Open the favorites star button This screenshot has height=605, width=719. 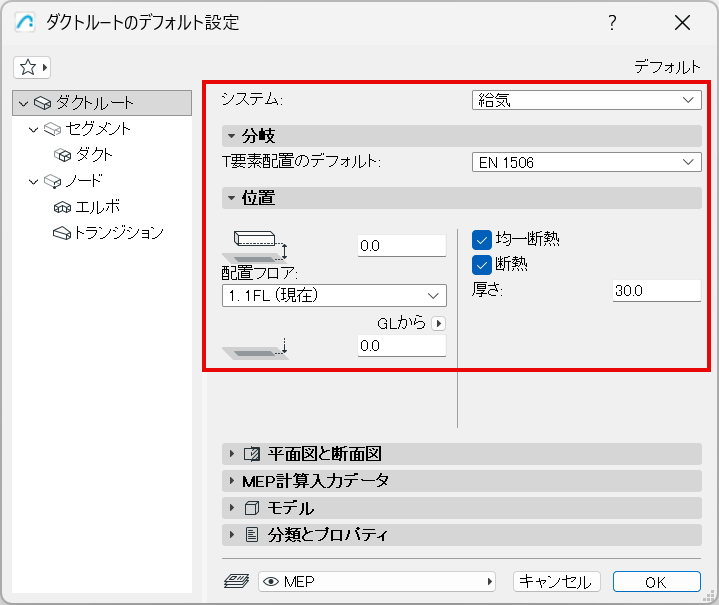point(32,67)
